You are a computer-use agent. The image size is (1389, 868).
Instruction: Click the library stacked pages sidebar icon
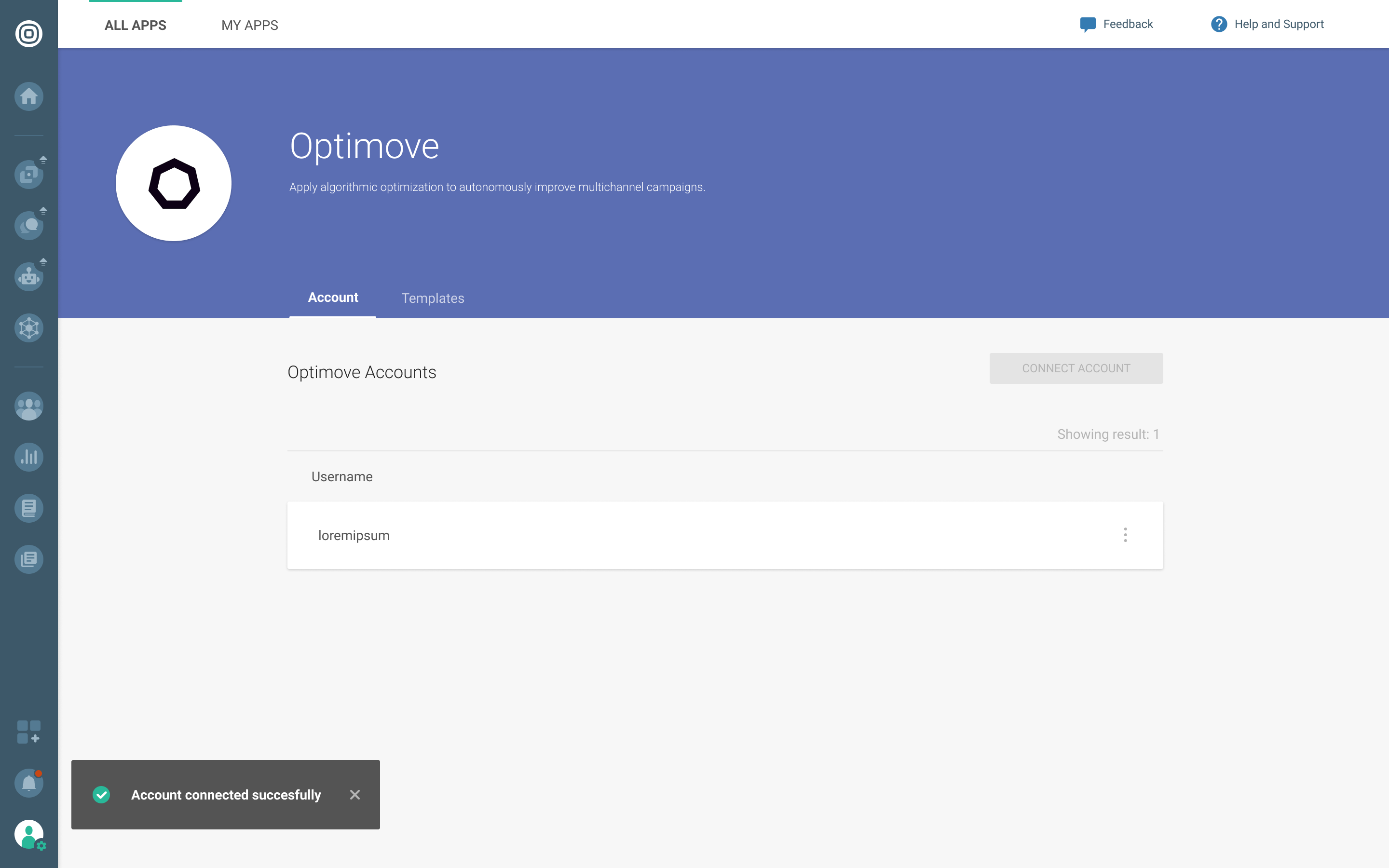(29, 559)
